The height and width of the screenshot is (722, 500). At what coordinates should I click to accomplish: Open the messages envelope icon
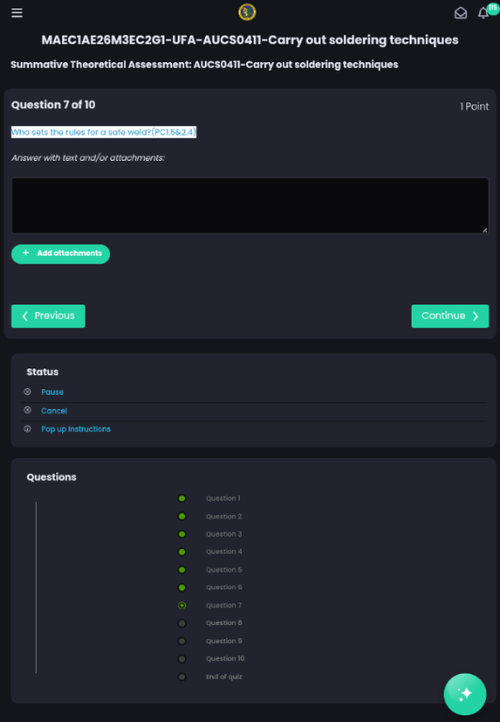coord(460,13)
